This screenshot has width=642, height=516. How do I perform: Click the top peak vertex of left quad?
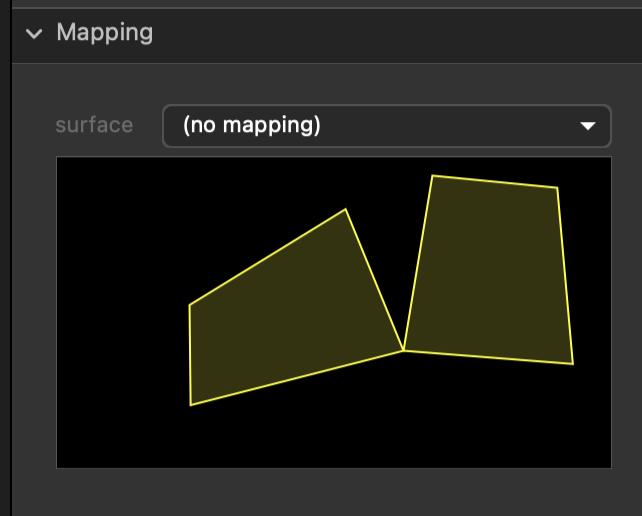[346, 209]
